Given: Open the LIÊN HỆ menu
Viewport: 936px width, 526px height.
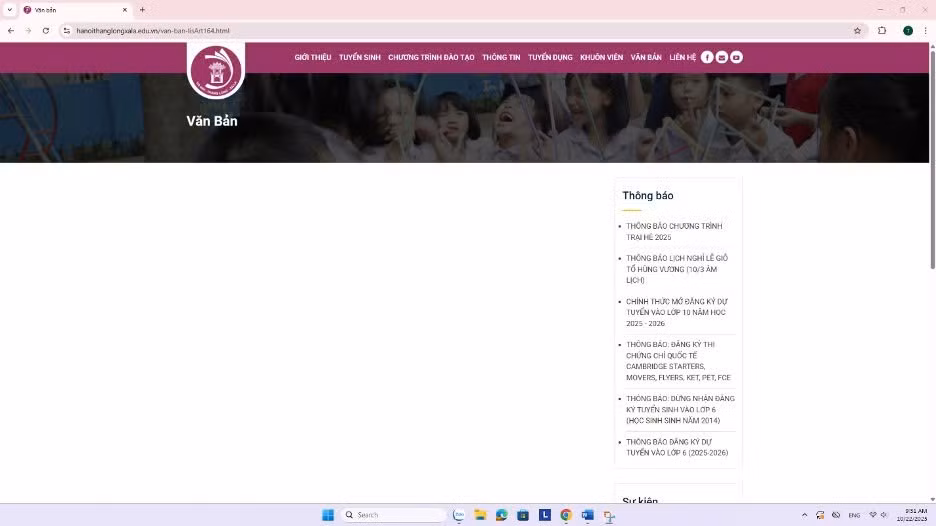Looking at the screenshot, I should pos(682,57).
